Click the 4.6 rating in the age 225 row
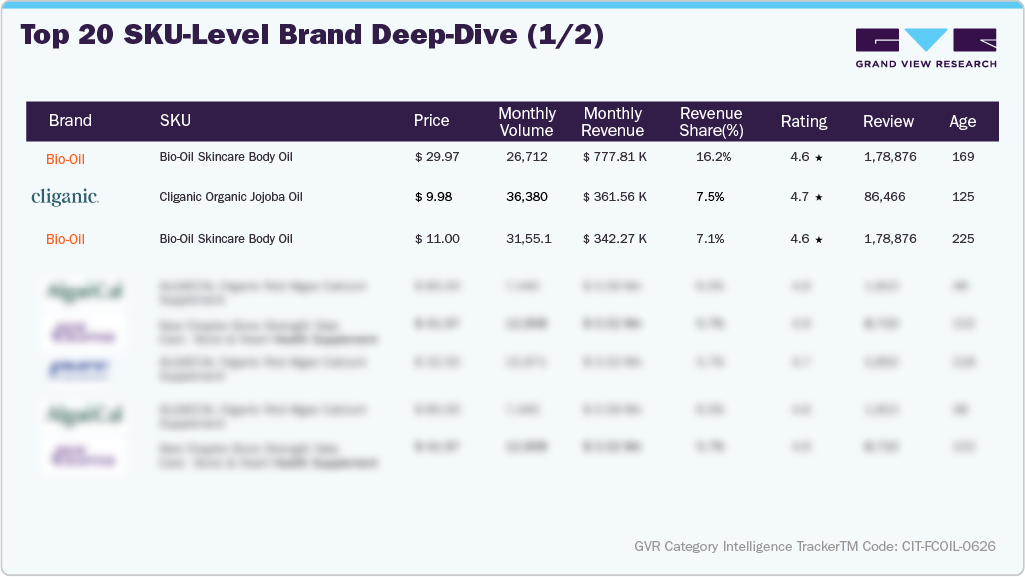The height and width of the screenshot is (577, 1025). 799,239
